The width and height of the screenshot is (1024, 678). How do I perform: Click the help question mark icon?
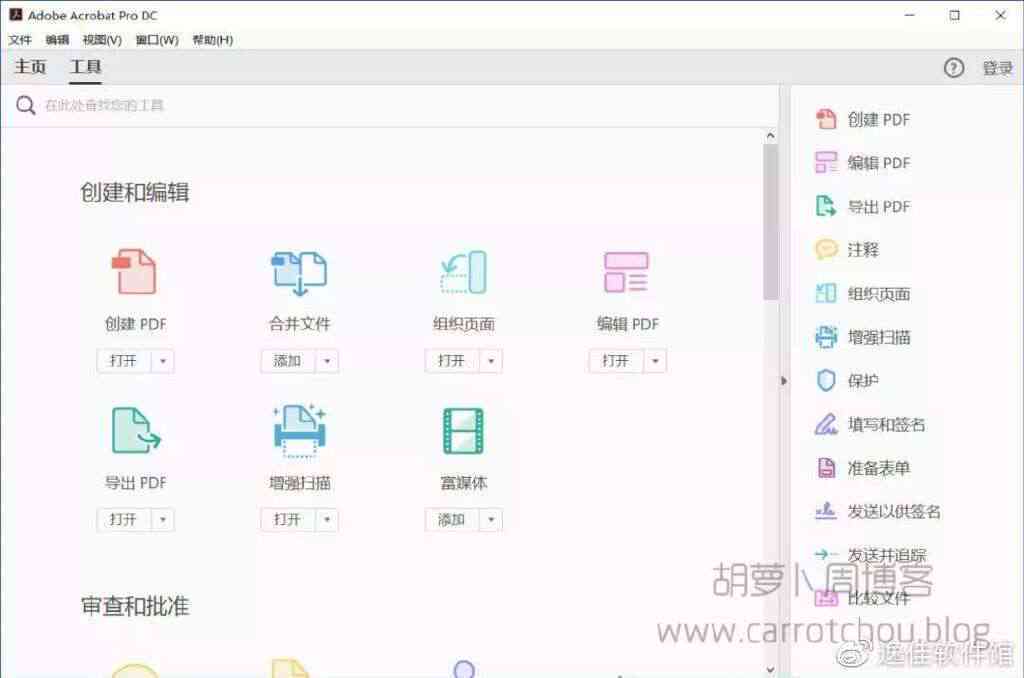pos(953,67)
